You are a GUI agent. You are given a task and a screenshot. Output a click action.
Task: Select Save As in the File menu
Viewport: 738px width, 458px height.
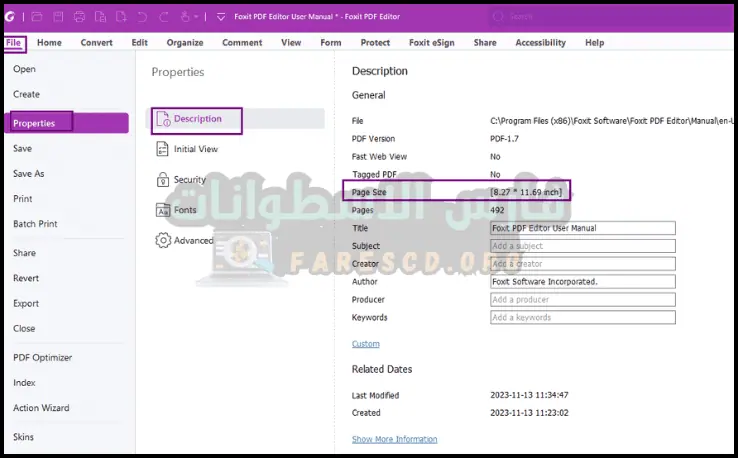click(x=29, y=173)
